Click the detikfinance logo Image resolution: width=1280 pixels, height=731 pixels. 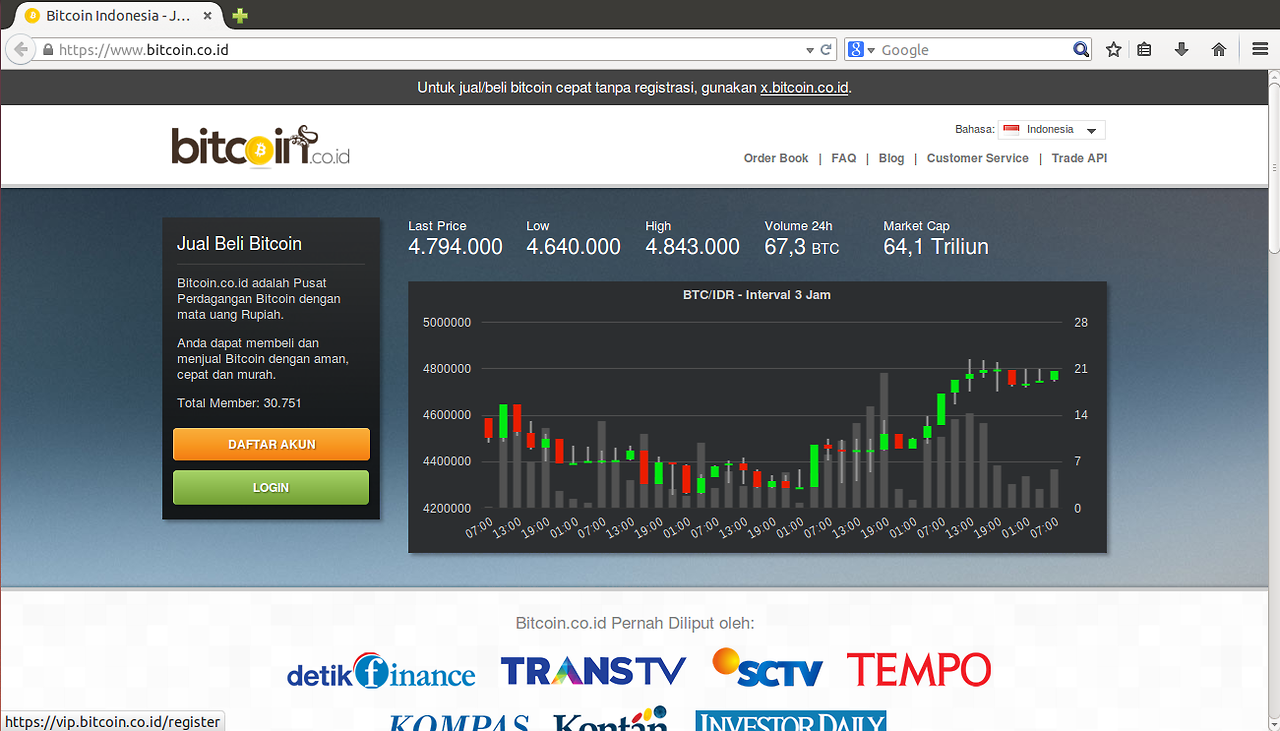tap(381, 672)
